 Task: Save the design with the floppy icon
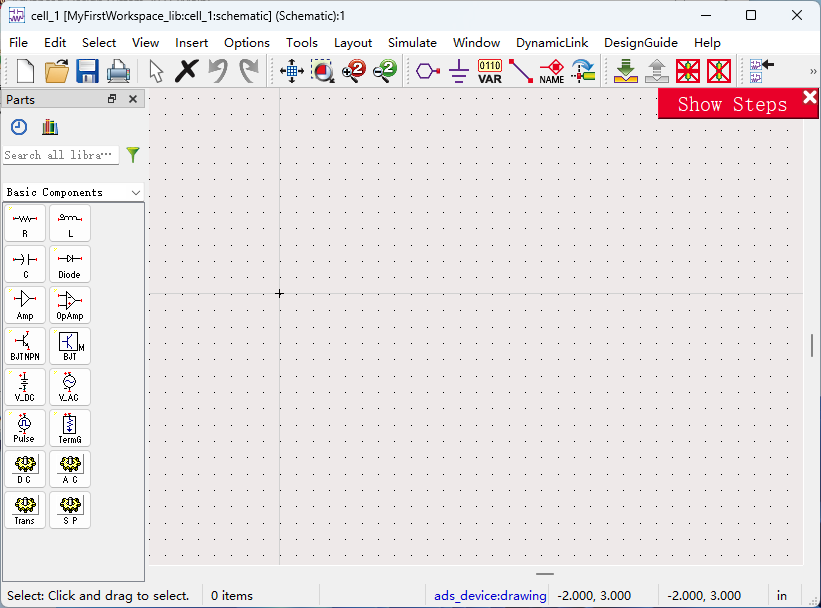(x=87, y=71)
